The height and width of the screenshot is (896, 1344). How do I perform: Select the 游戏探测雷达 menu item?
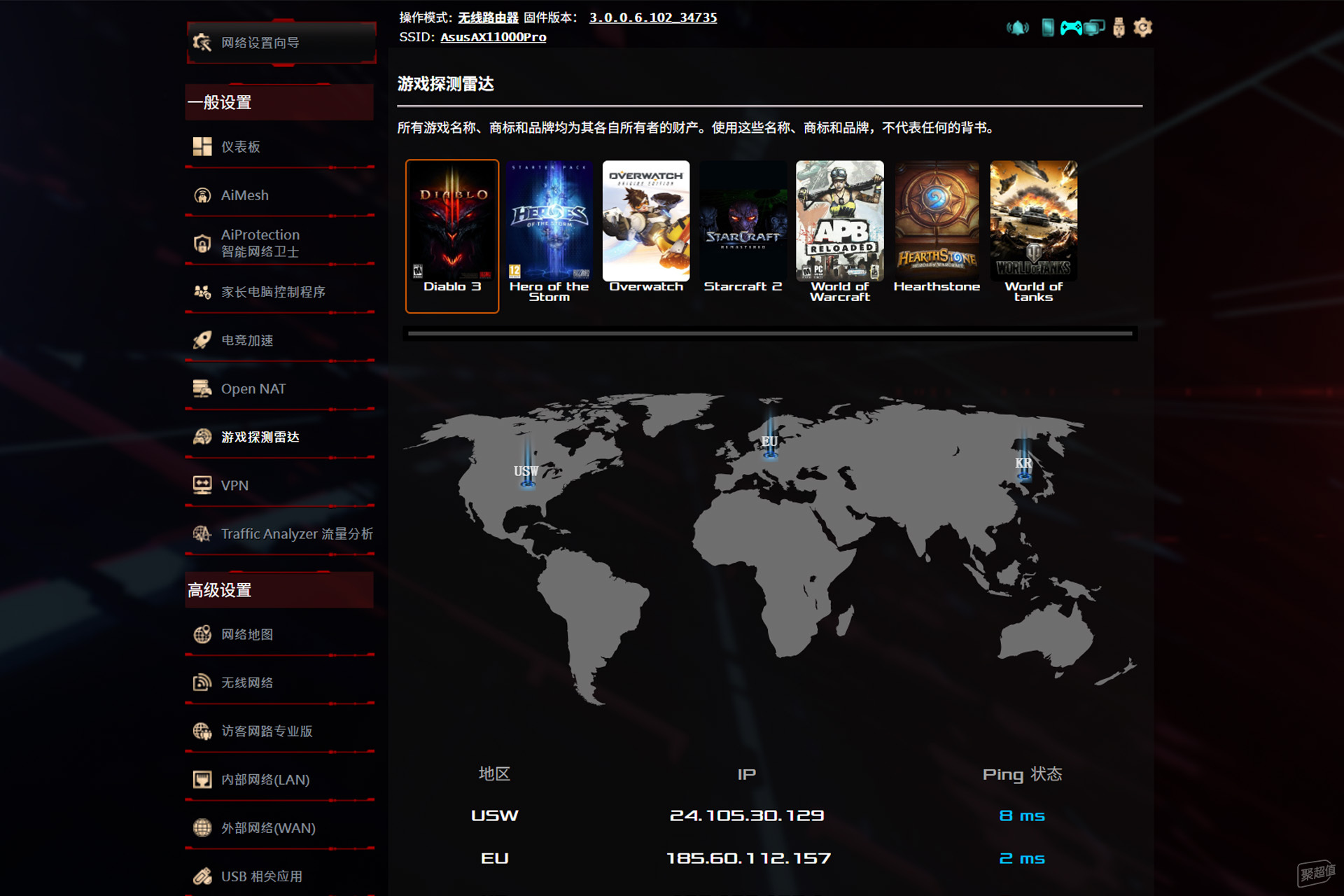click(280, 437)
